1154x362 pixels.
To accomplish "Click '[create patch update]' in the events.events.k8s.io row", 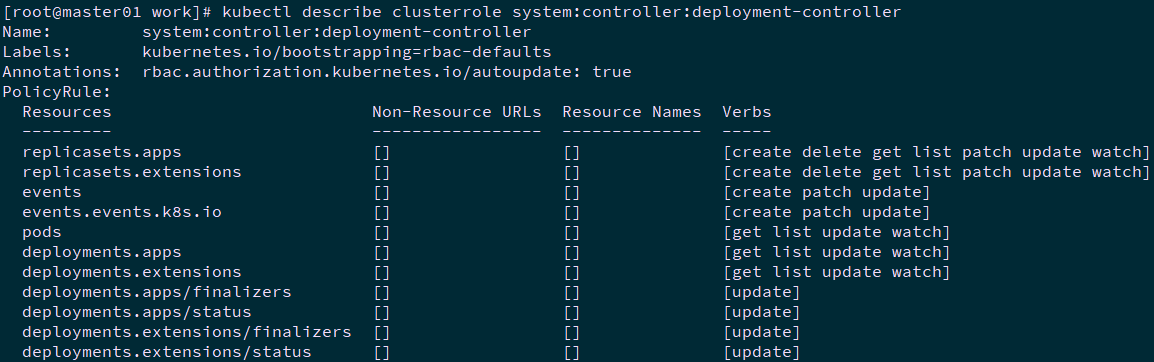I will coord(826,212).
